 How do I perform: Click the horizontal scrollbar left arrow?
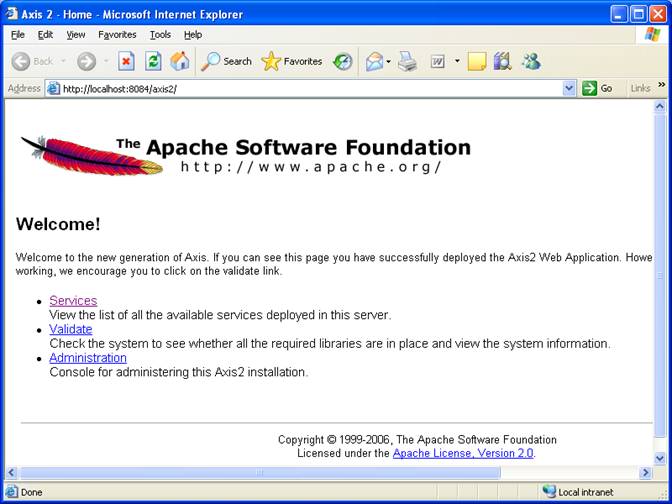pos(11,473)
